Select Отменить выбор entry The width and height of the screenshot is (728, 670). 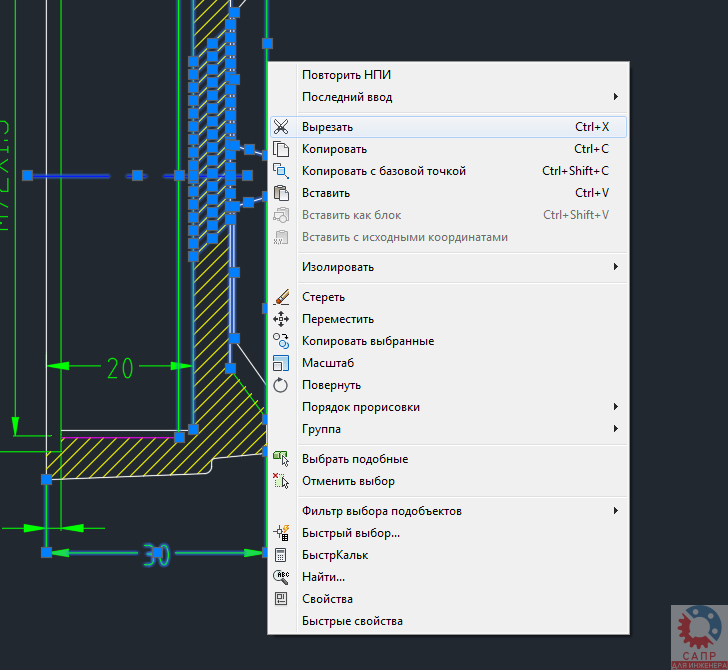pos(448,481)
